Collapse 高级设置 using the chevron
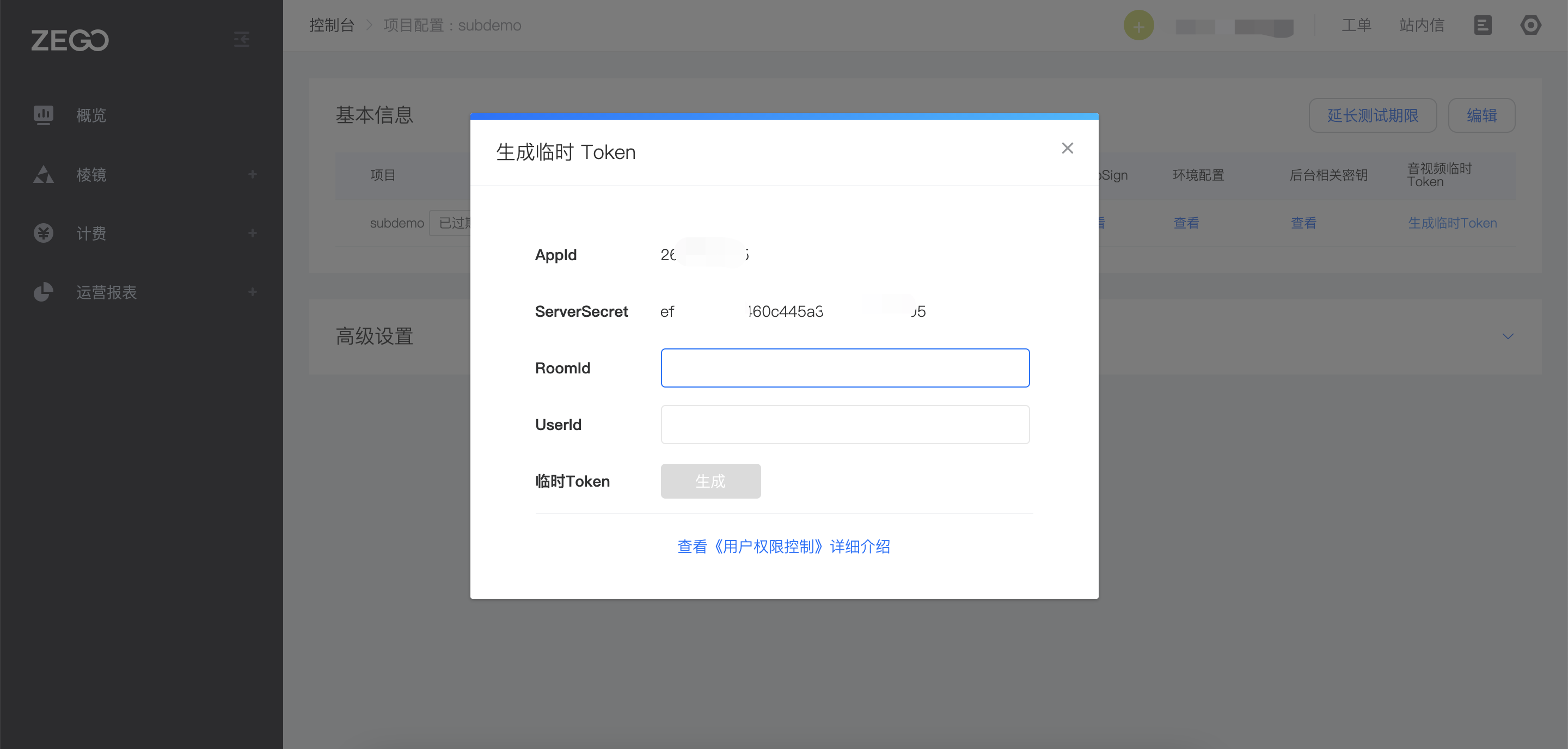This screenshot has width=1568, height=749. tap(1508, 336)
